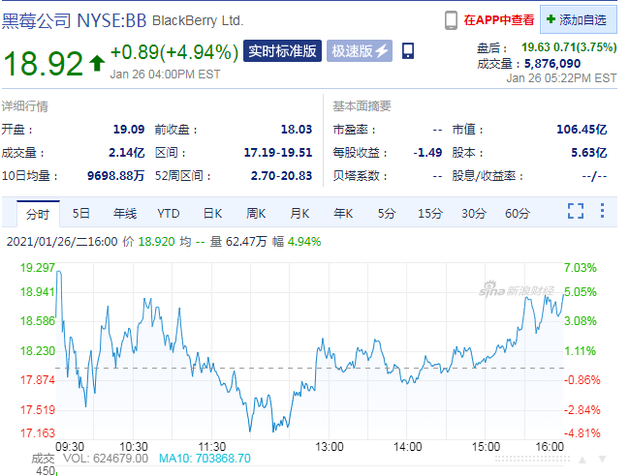Click the after-hours volume 5,876,090
Screen dimensions: 630x476
click(552, 63)
